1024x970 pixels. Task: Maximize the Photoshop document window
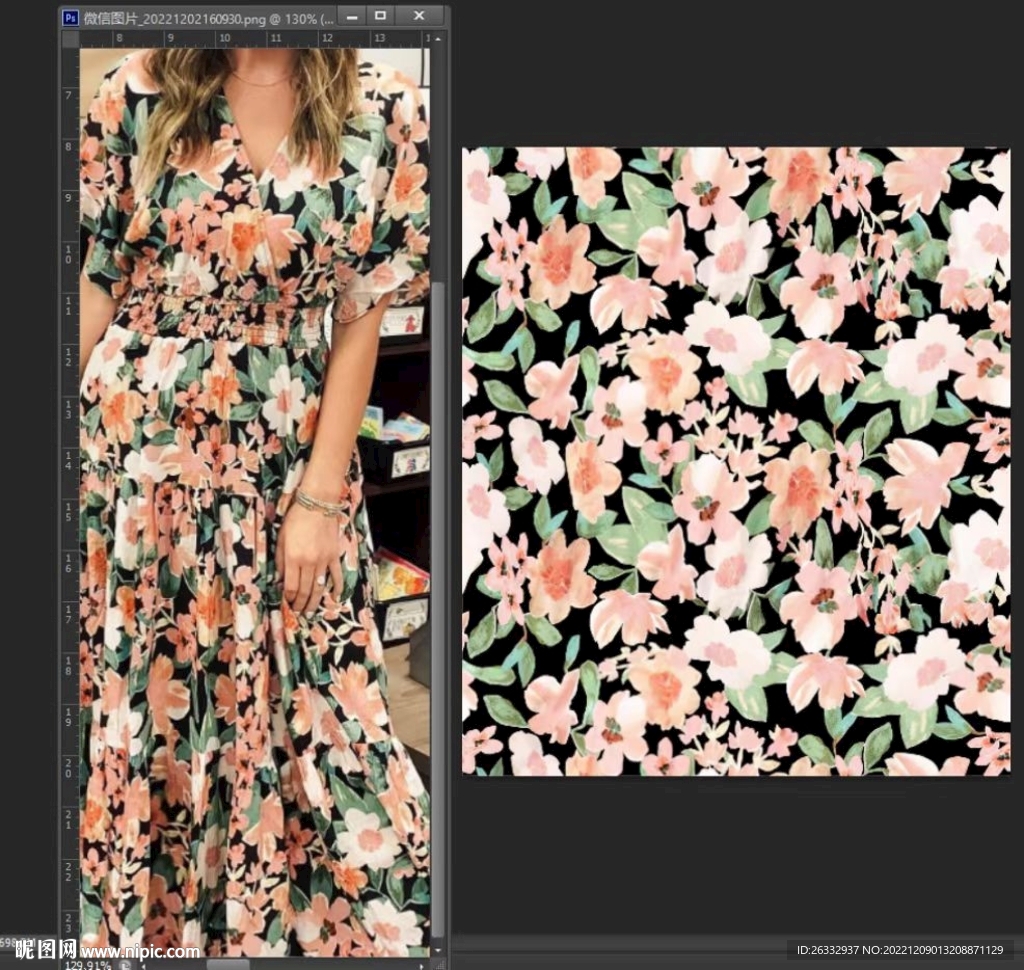380,16
